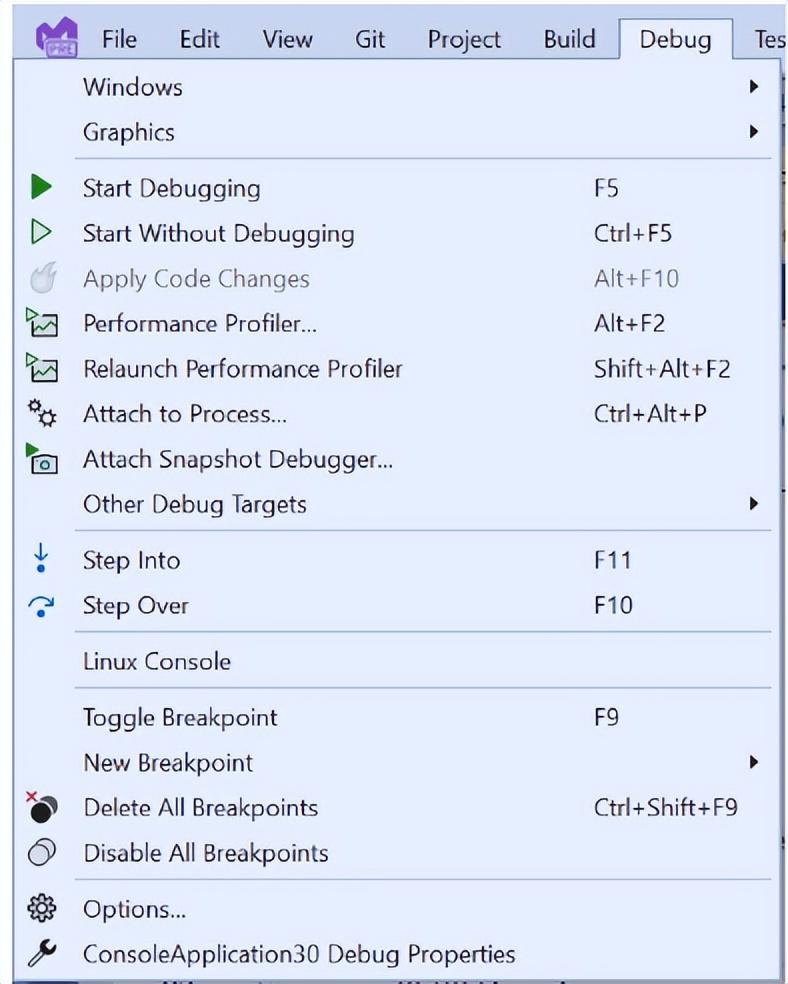Select Toggle Breakpoint
The height and width of the screenshot is (984, 788).
[397, 717]
